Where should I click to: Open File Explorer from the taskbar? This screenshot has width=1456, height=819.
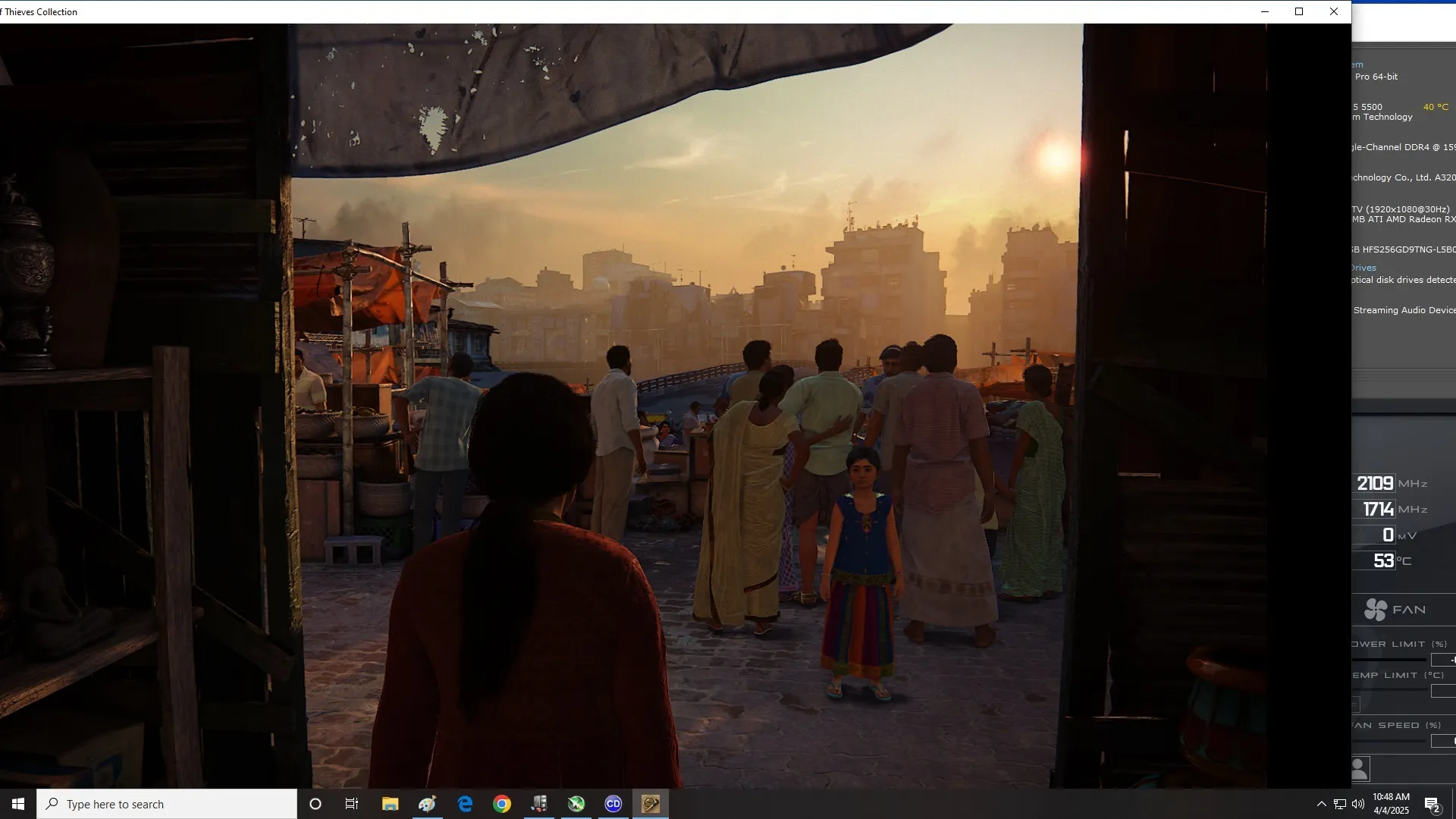[390, 804]
